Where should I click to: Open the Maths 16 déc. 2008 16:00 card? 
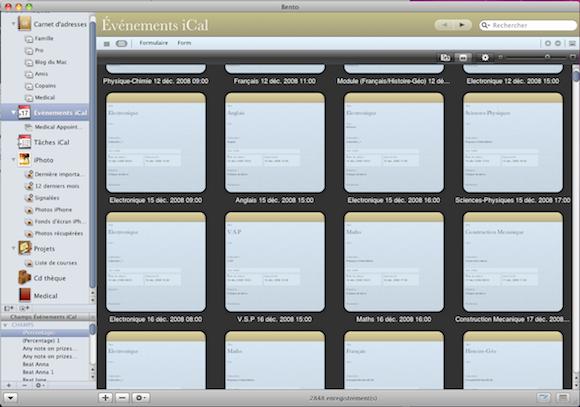pyautogui.click(x=394, y=262)
